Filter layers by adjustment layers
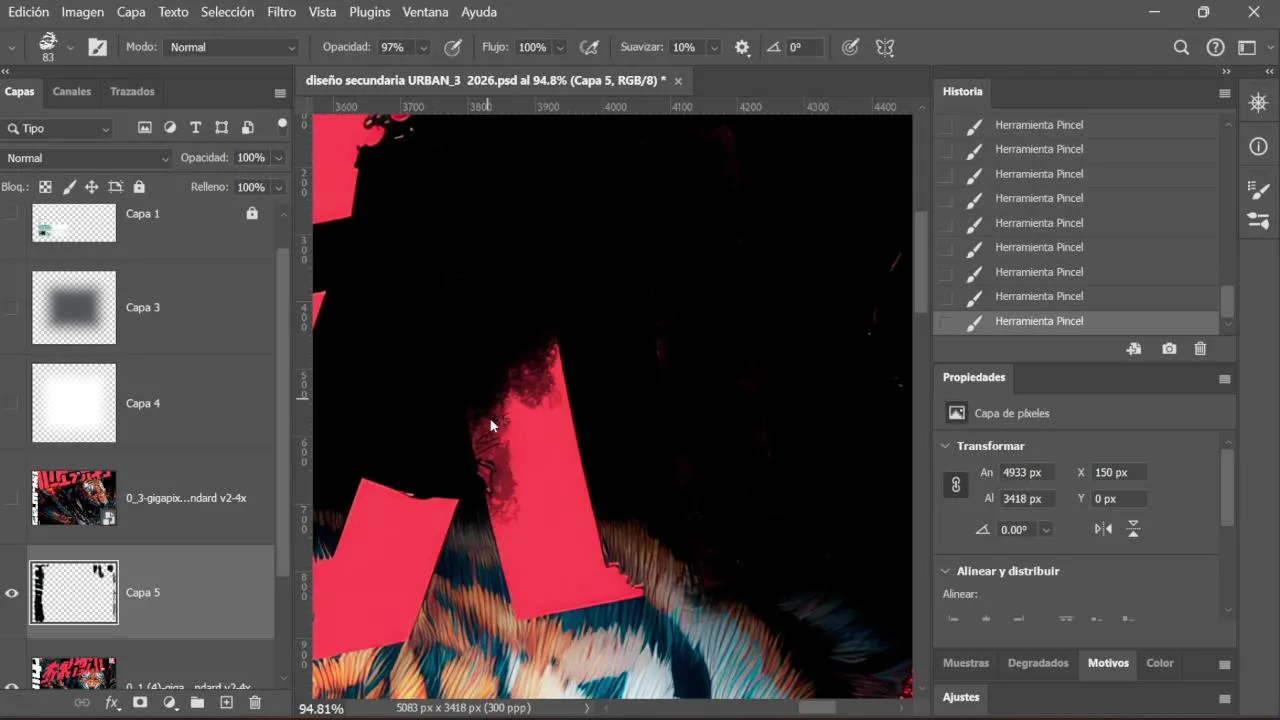Image resolution: width=1280 pixels, height=720 pixels. coord(170,127)
